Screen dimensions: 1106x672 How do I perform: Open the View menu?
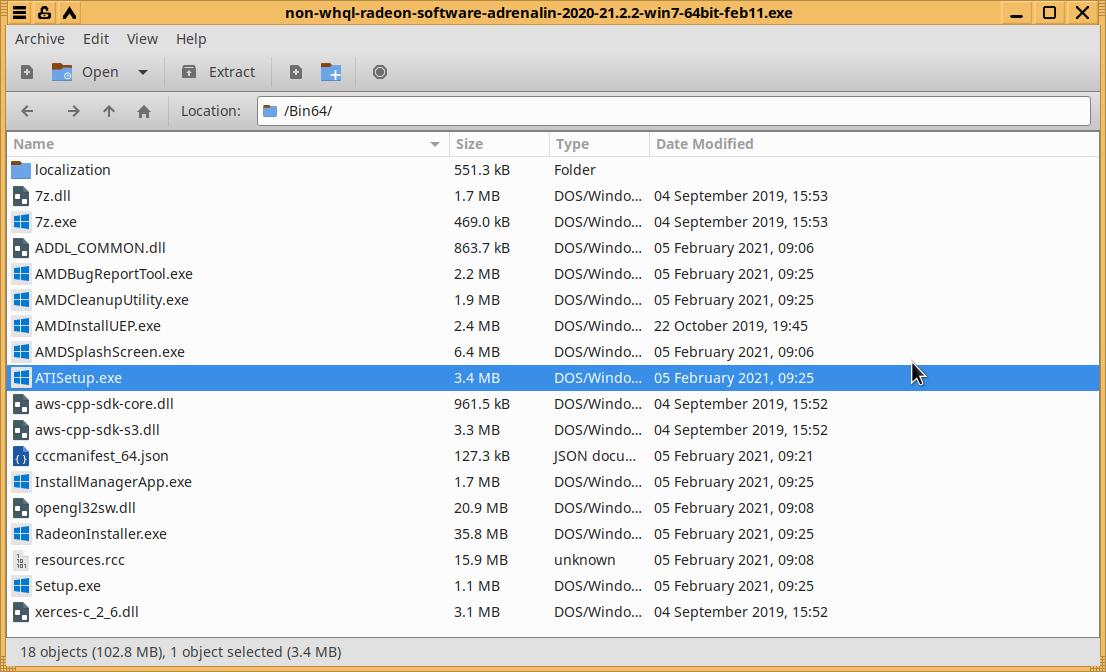click(x=142, y=39)
